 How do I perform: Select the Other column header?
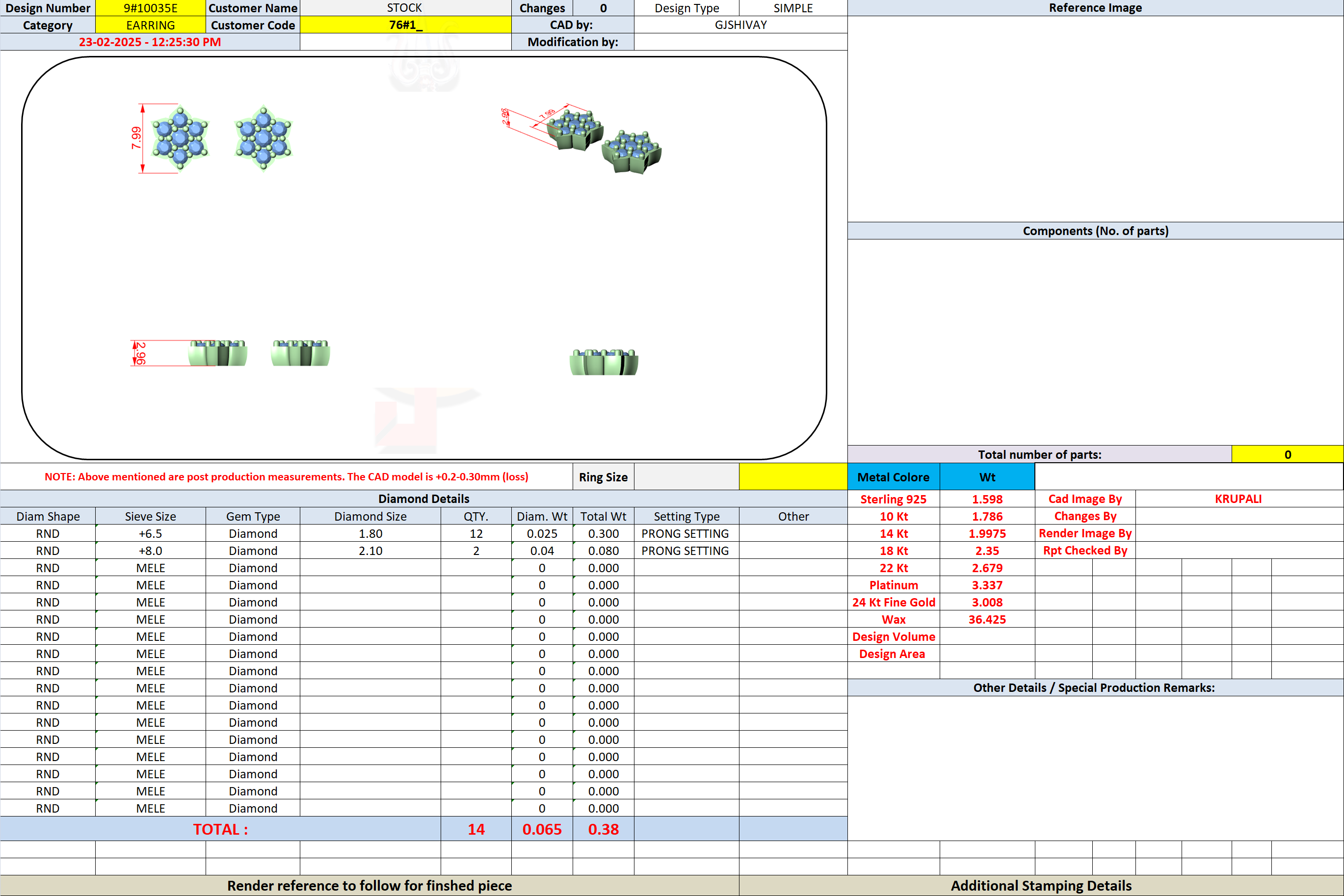[x=793, y=517]
